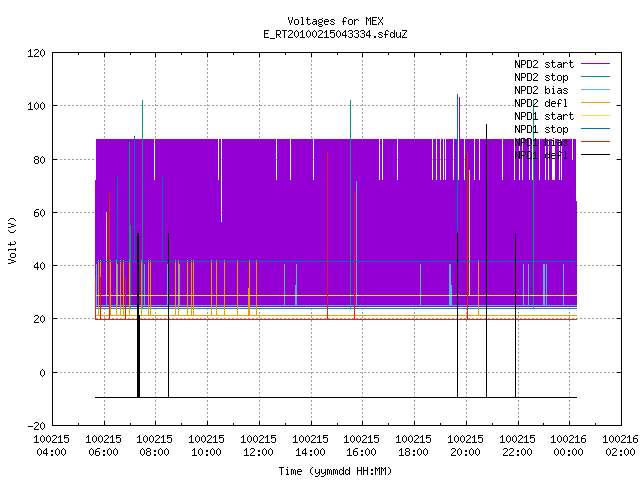Click the 'NPD2 start' legend label
Screen dimensions: 640x480
[544, 64]
